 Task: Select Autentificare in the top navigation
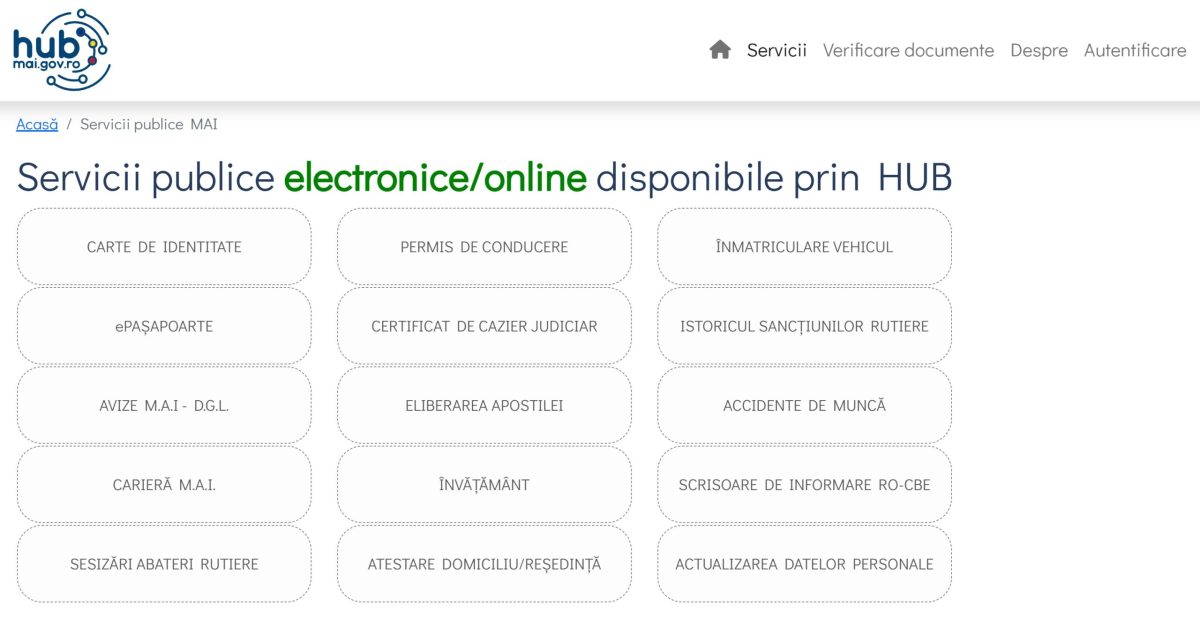pyautogui.click(x=1135, y=50)
